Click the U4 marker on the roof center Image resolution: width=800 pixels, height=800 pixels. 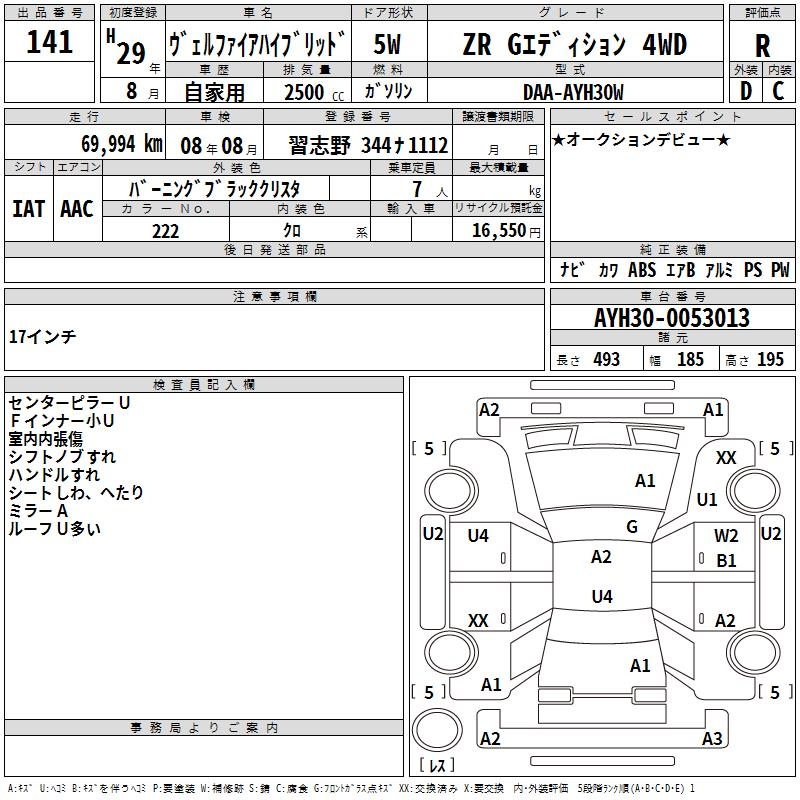[601, 597]
